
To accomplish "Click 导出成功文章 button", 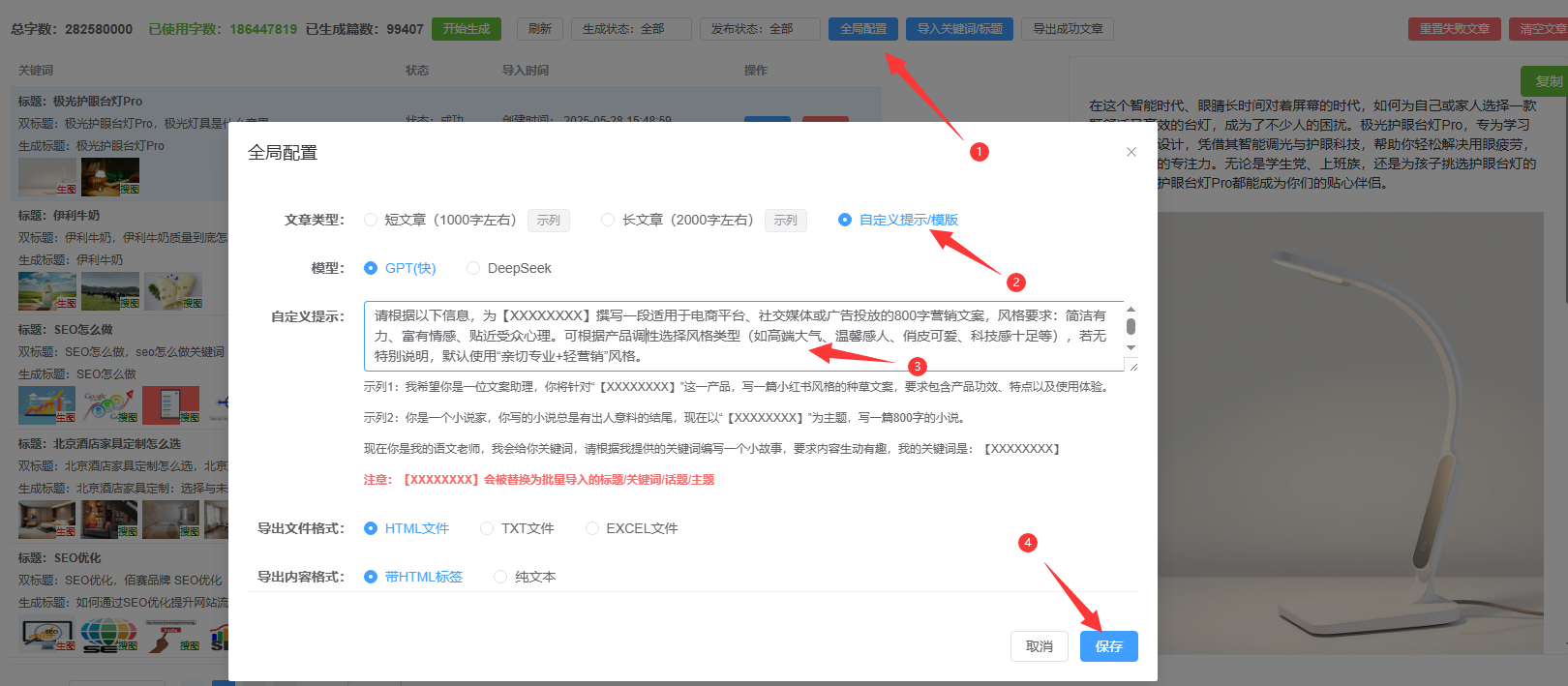I will pyautogui.click(x=1068, y=29).
